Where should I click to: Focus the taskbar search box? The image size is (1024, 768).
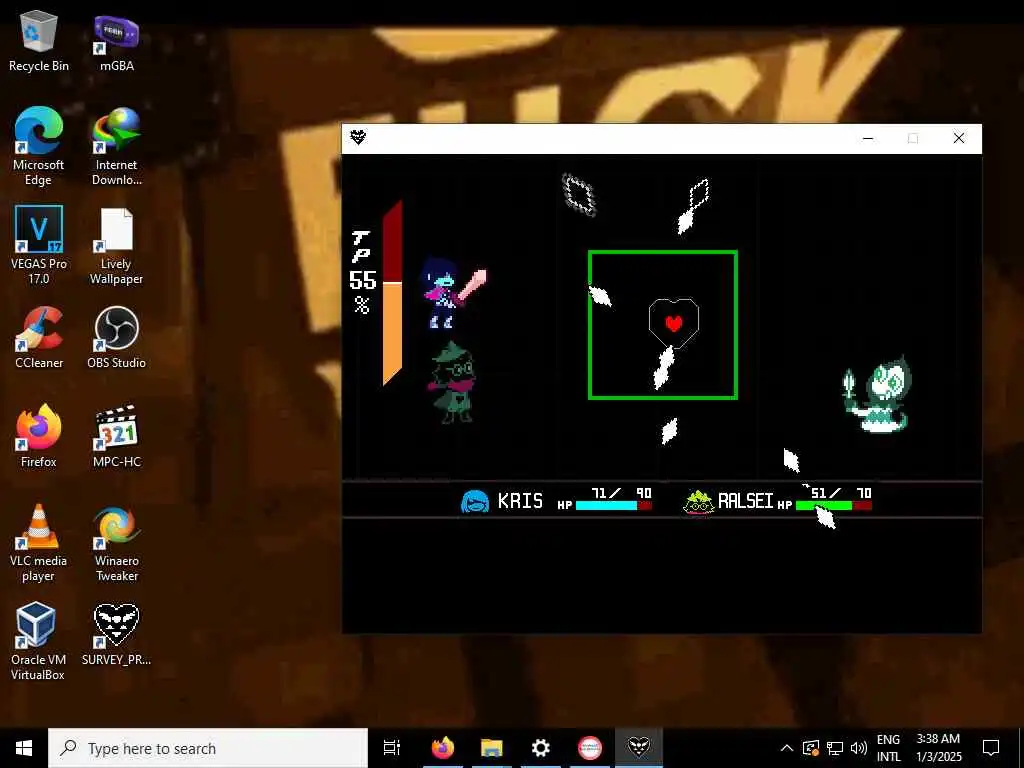[x=208, y=748]
